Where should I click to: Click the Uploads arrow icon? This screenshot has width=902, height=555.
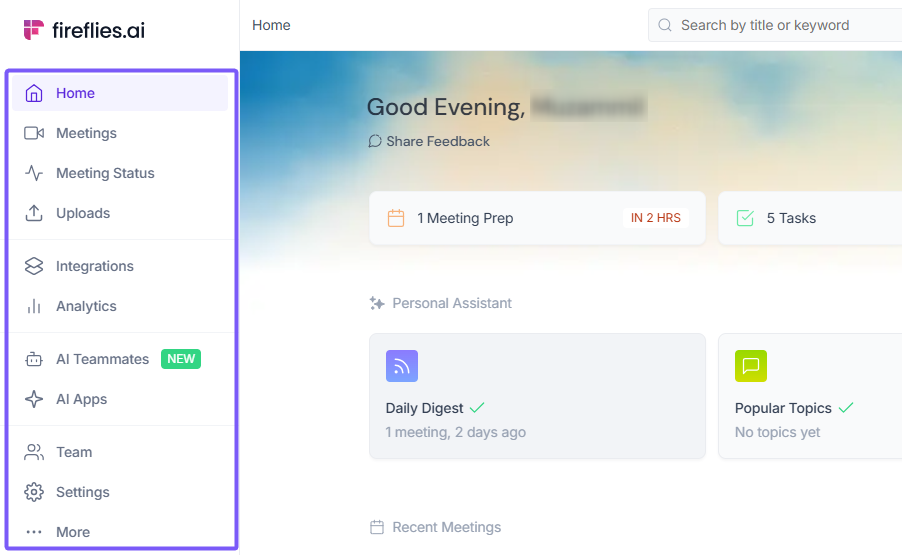coord(34,213)
